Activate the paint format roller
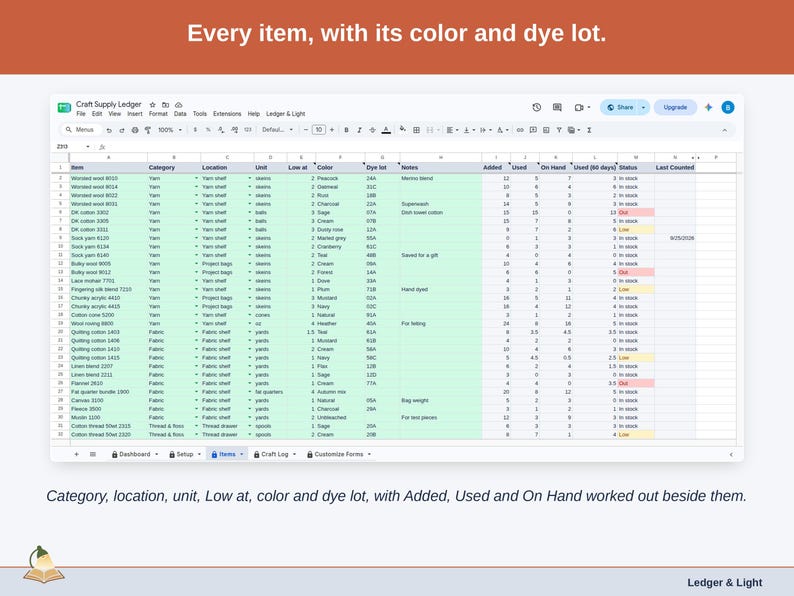This screenshot has width=794, height=596. [x=148, y=130]
